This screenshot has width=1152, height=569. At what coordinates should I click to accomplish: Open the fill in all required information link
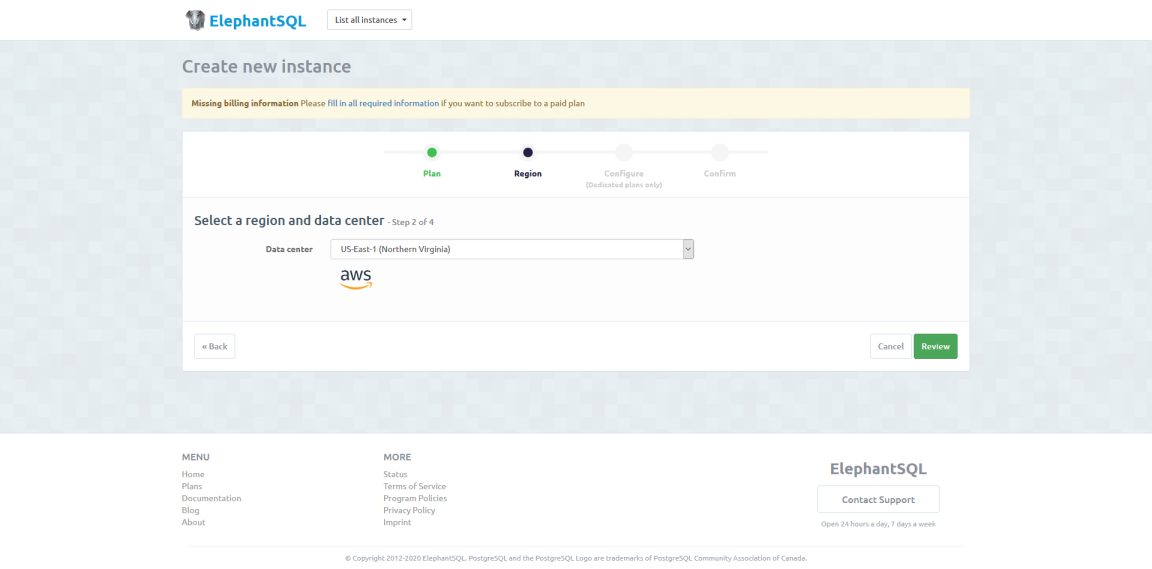click(384, 104)
